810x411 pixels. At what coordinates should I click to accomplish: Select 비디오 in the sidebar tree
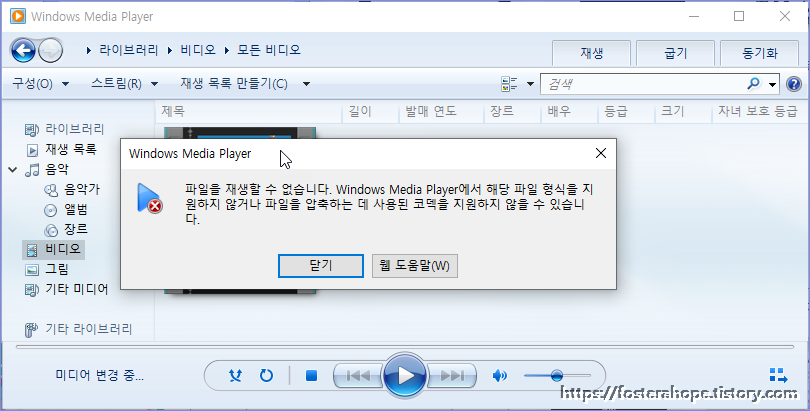(54, 249)
